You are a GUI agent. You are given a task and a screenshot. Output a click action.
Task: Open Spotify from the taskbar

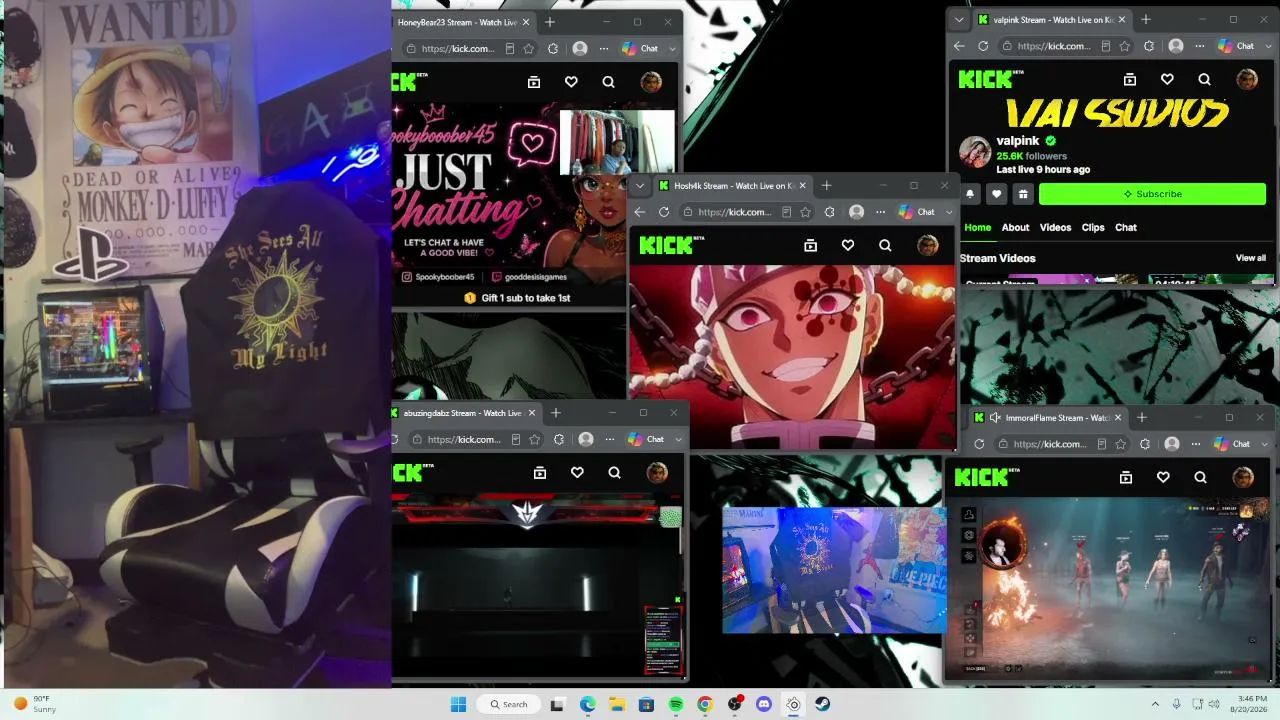point(676,704)
